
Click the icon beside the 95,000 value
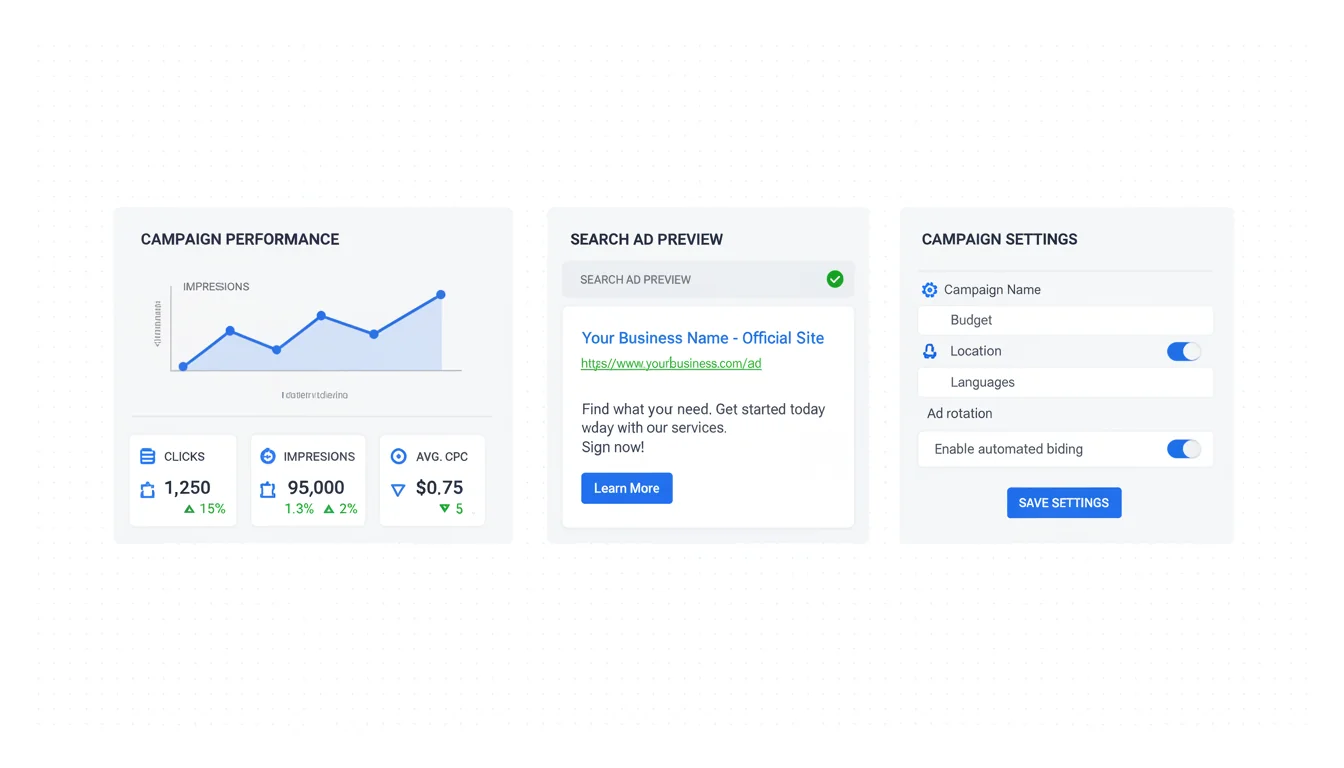tap(268, 490)
